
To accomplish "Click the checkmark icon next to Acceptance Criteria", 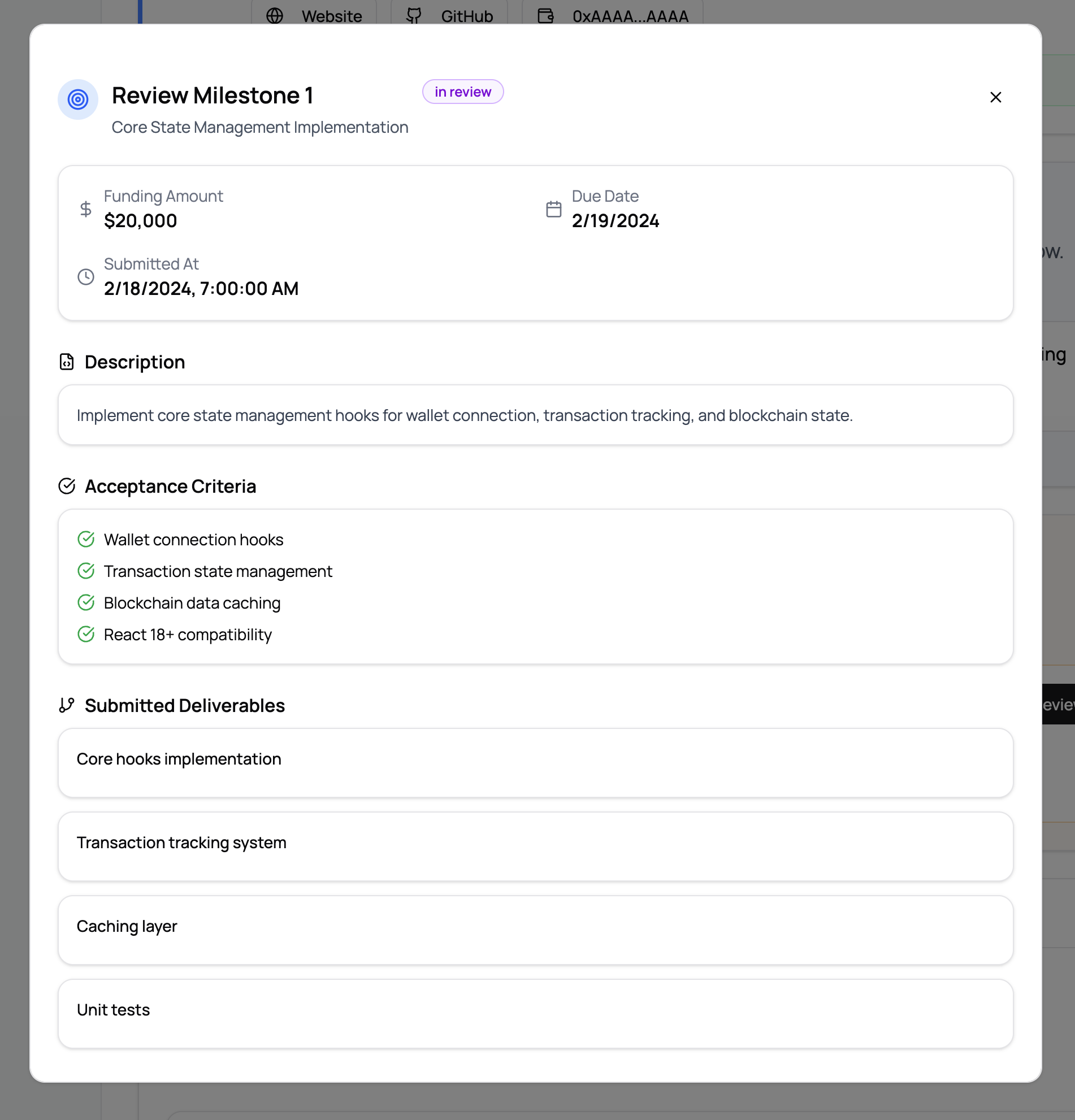I will click(x=67, y=486).
